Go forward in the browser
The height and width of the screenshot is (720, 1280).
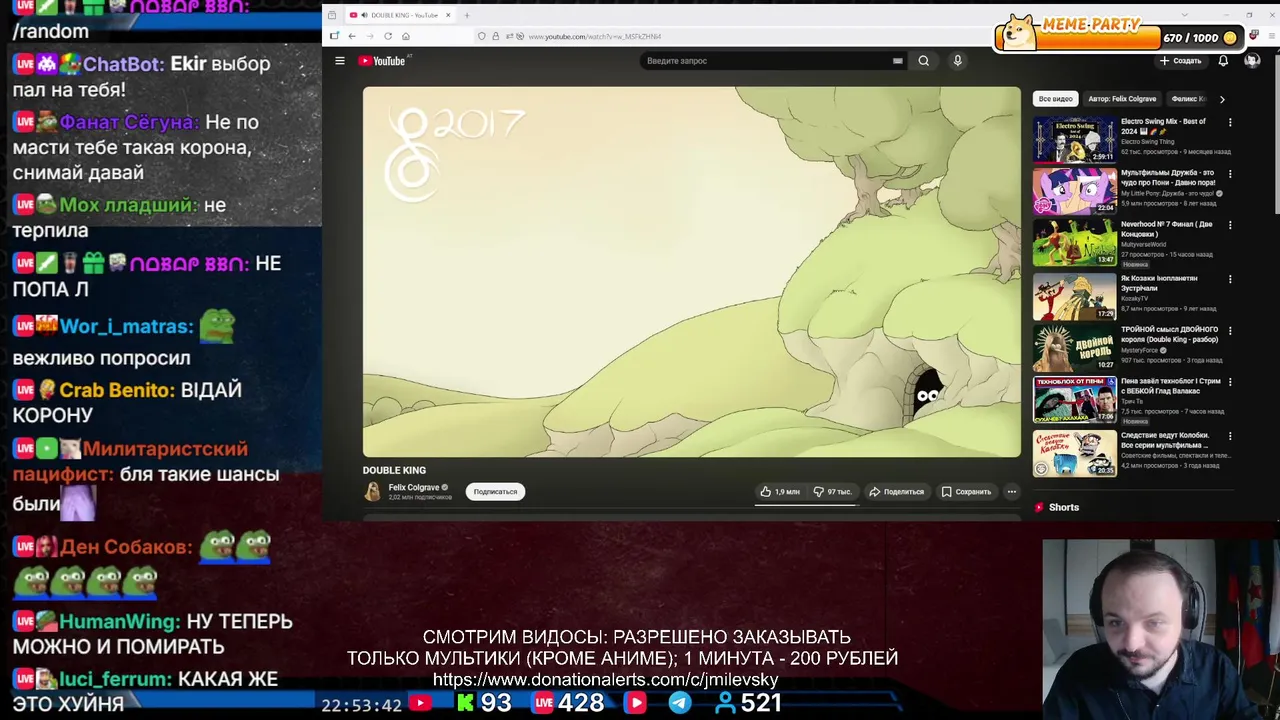coord(370,36)
